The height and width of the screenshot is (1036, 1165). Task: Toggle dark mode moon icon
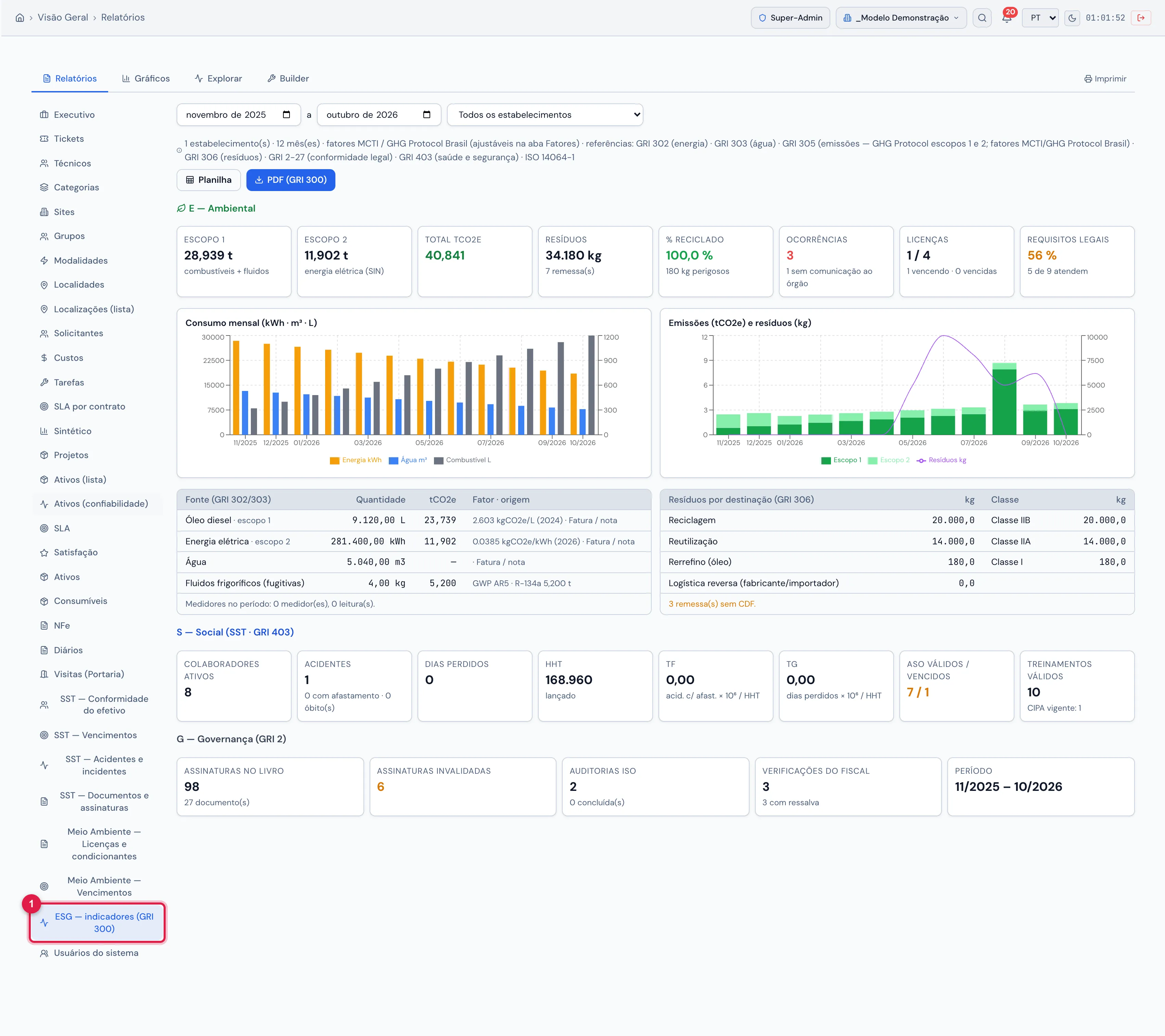(1072, 18)
